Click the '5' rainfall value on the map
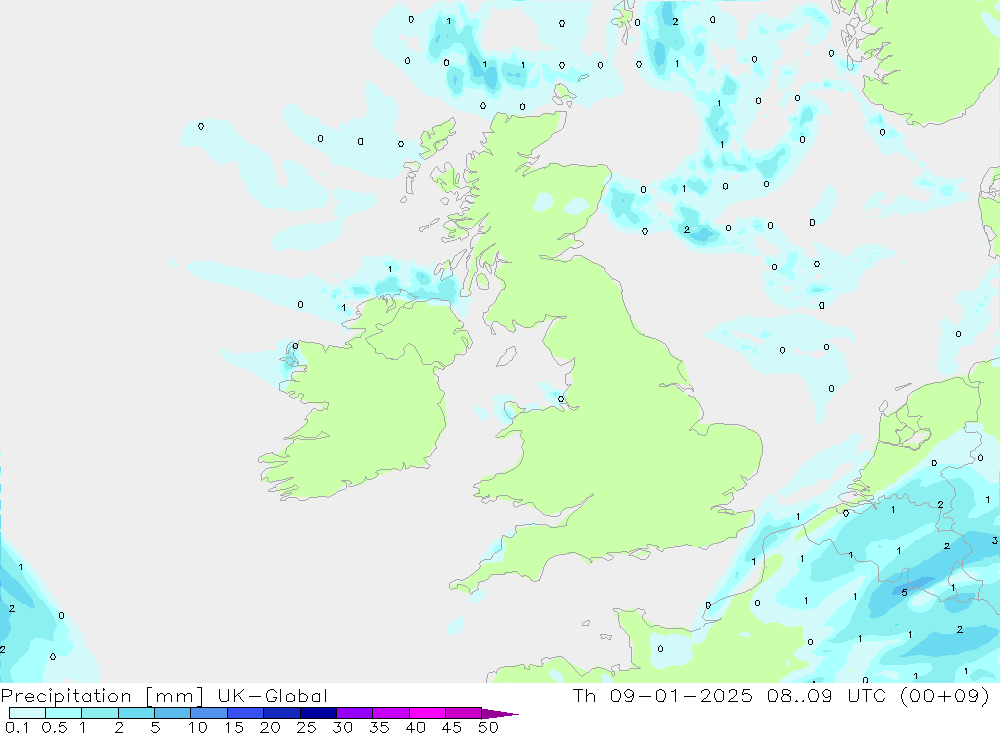The image size is (1000, 733). pyautogui.click(x=904, y=593)
